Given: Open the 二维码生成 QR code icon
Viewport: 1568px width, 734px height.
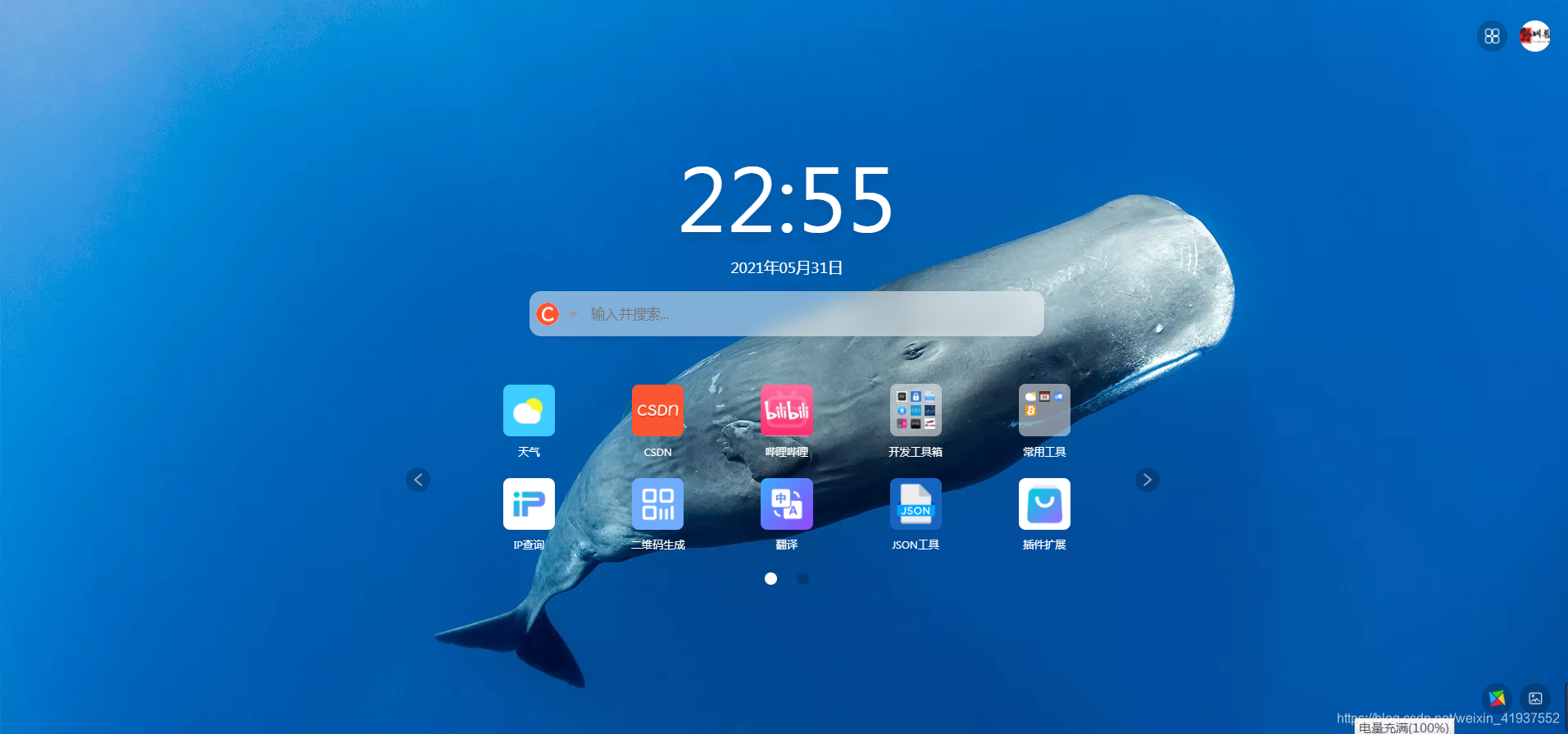Looking at the screenshot, I should [x=657, y=504].
